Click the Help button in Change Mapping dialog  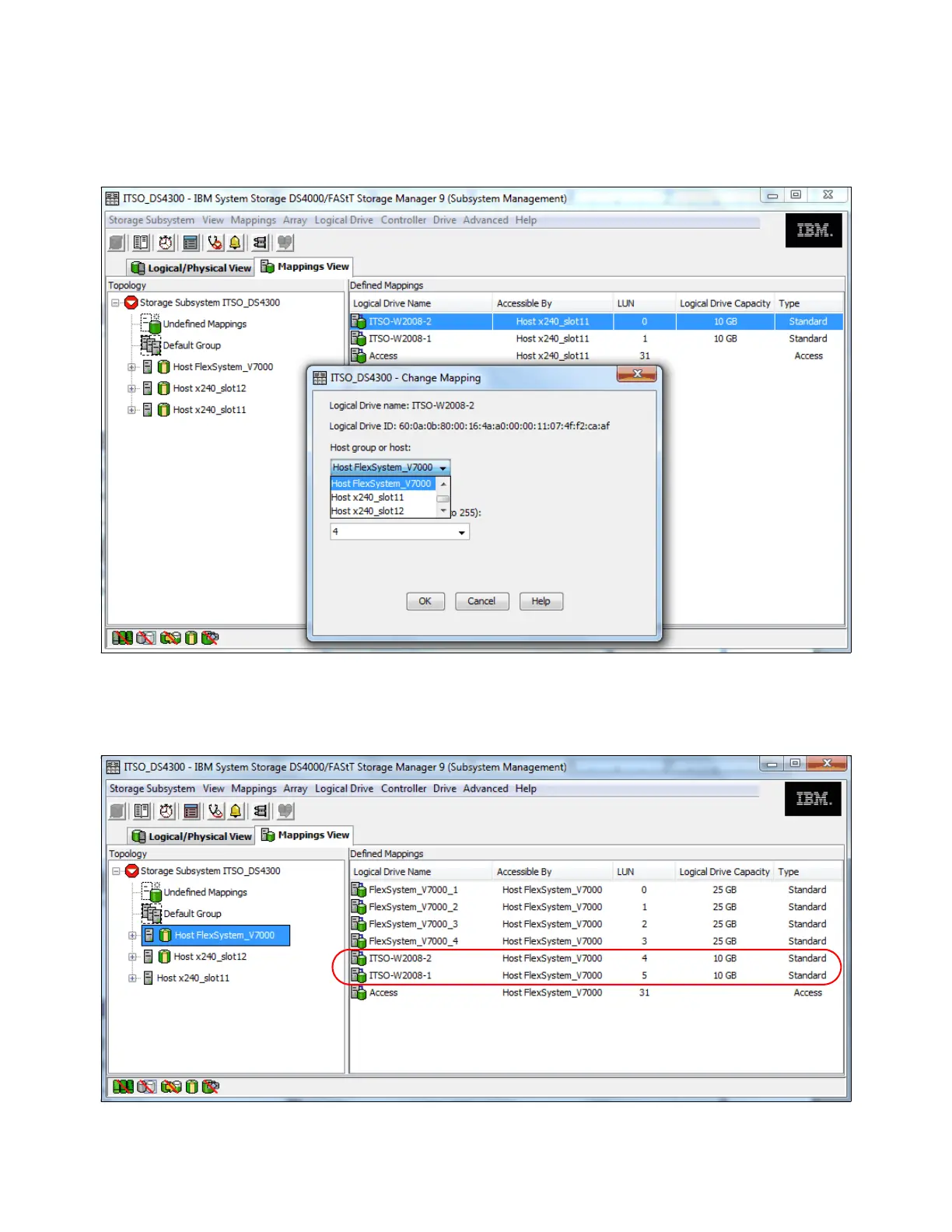pyautogui.click(x=541, y=601)
